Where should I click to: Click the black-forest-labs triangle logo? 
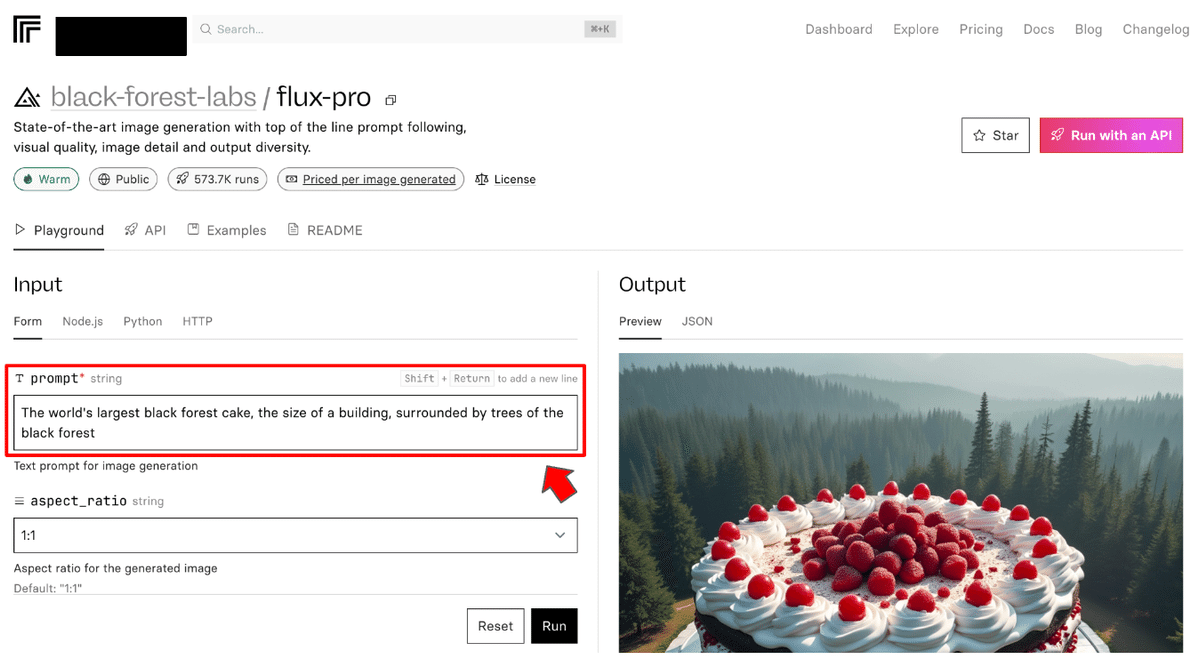pyautogui.click(x=27, y=98)
